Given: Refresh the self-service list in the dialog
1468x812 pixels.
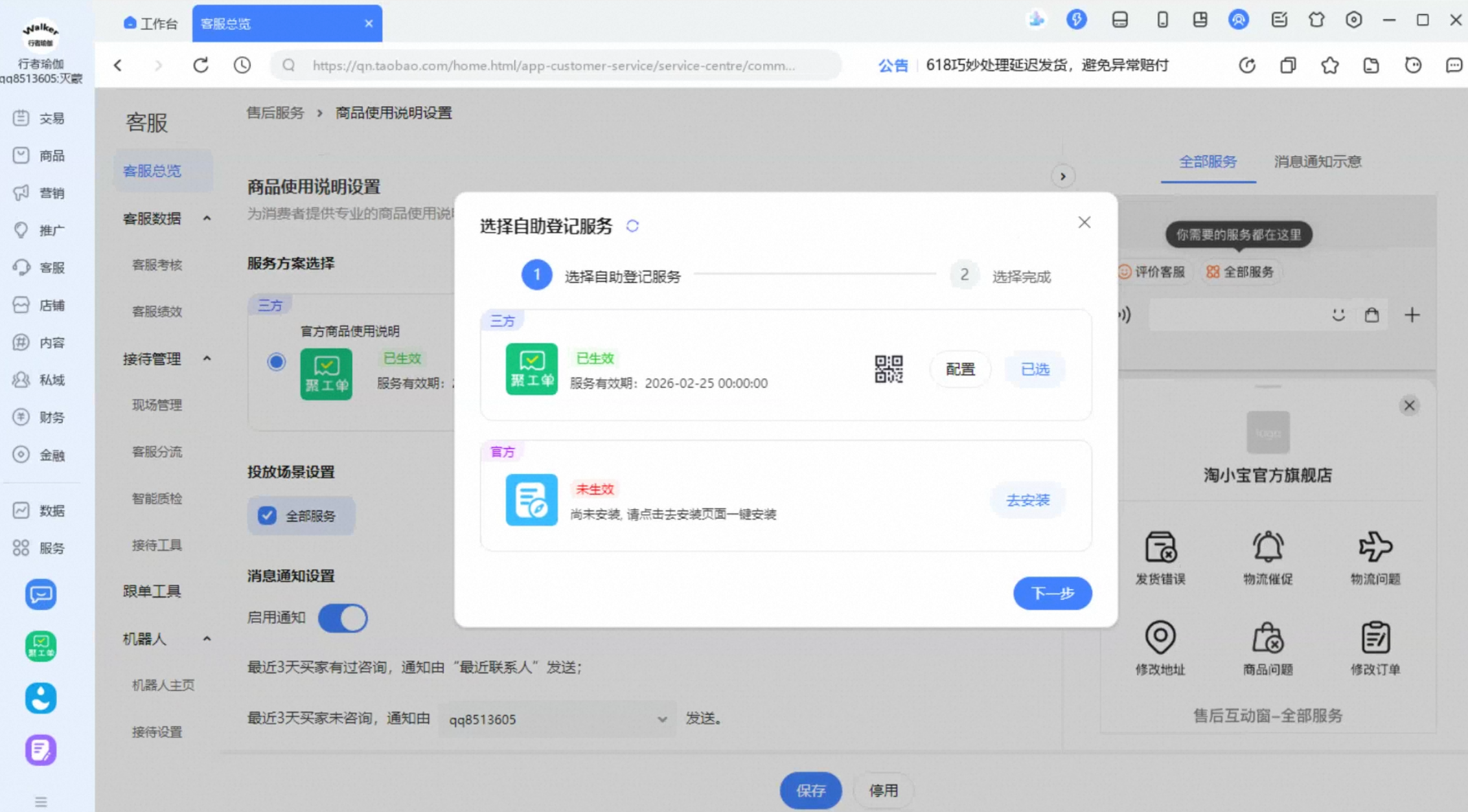Looking at the screenshot, I should click(x=632, y=226).
